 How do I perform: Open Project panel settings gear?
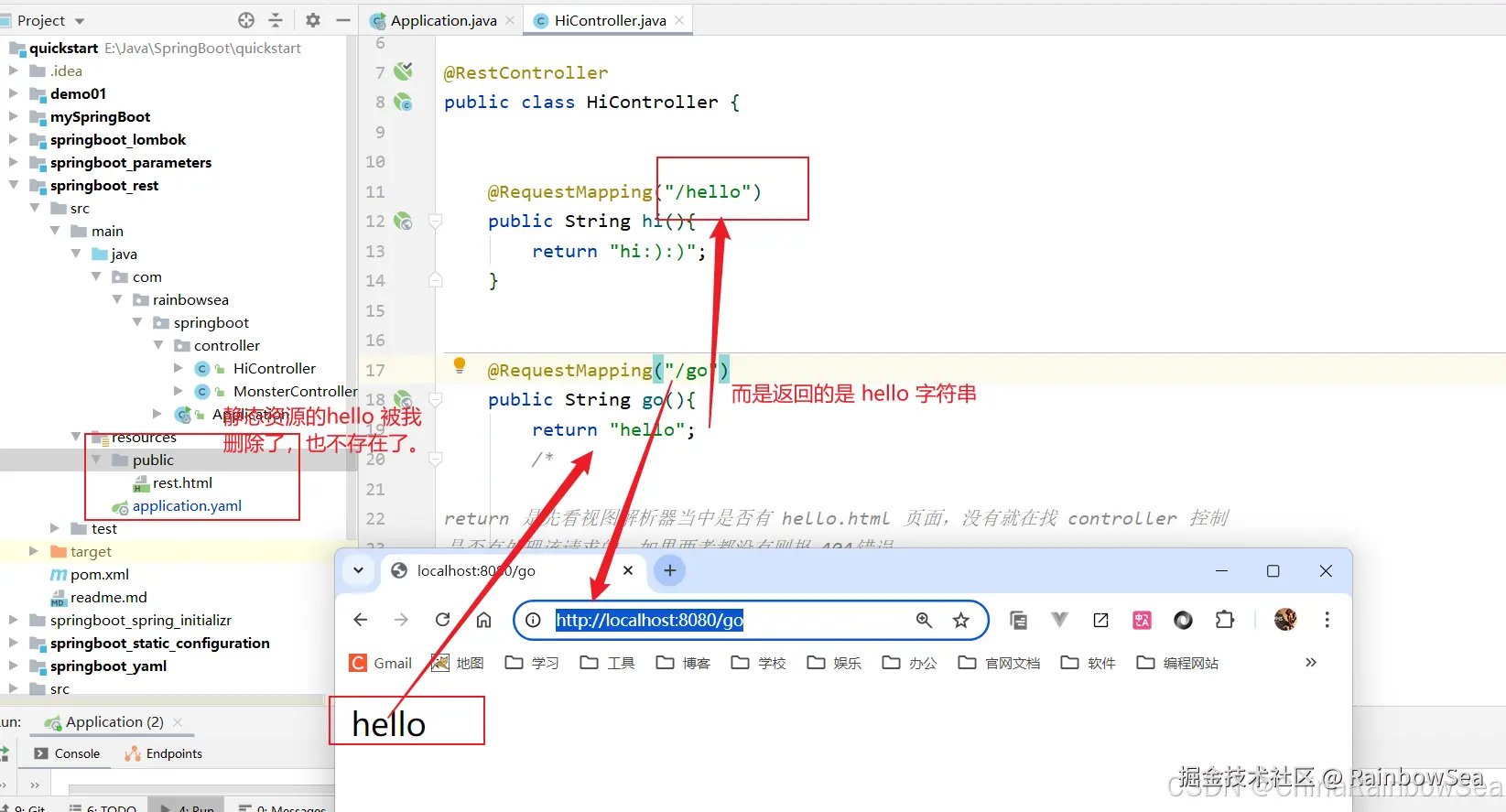pos(313,20)
